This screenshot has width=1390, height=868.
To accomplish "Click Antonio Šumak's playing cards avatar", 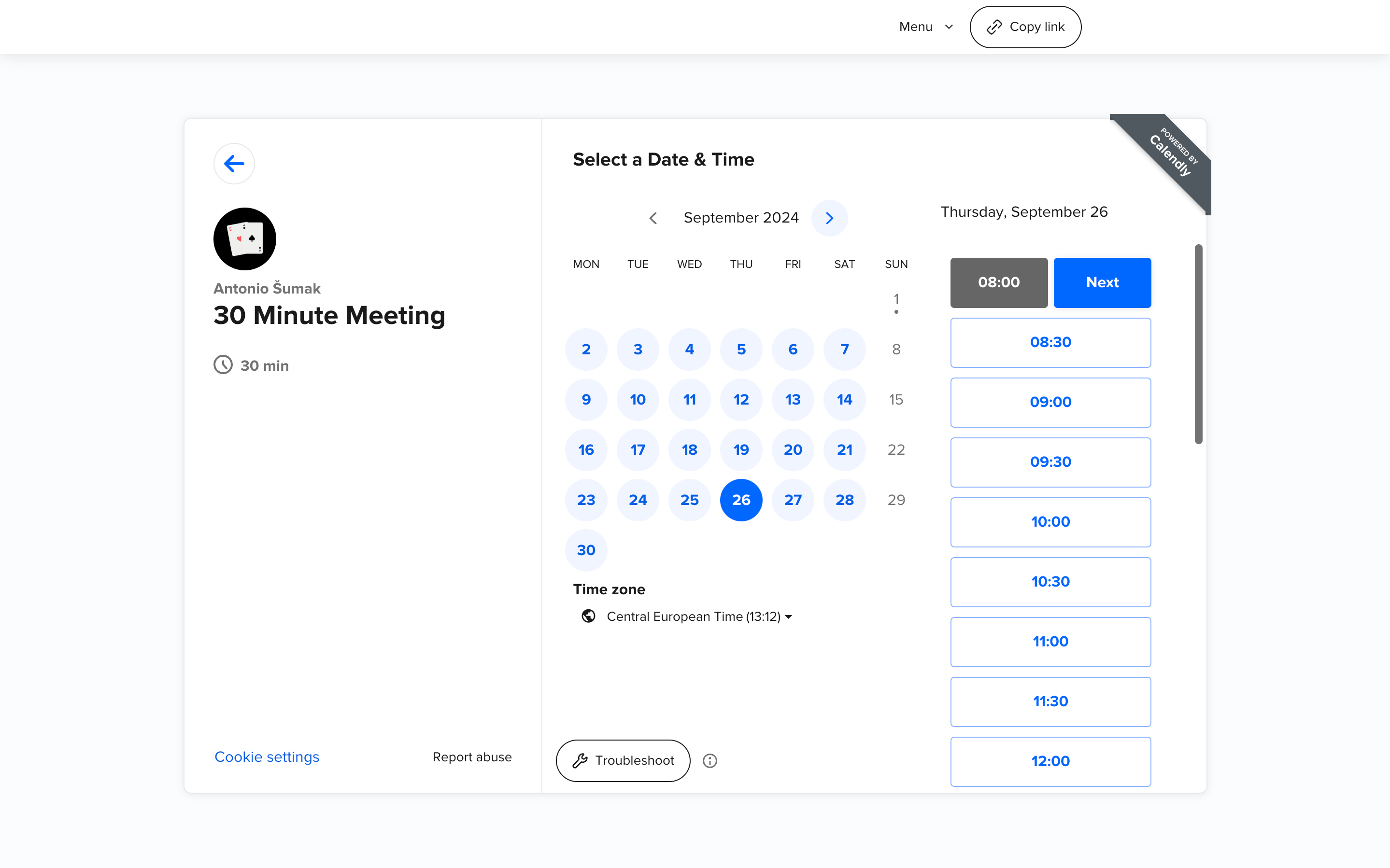I will (x=244, y=239).
